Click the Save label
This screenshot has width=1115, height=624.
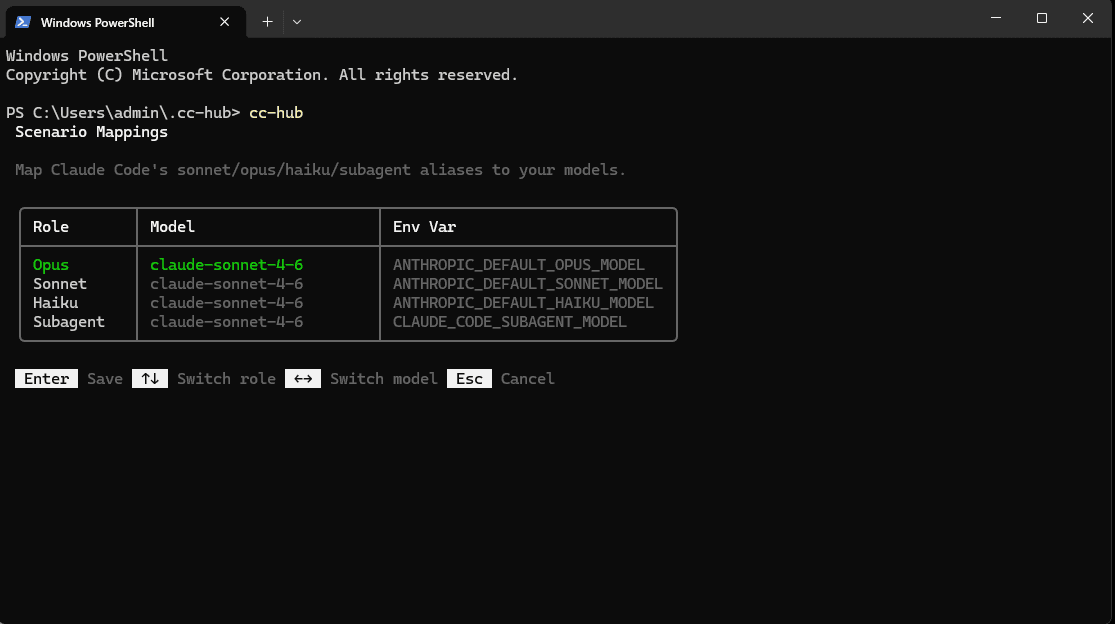pos(105,379)
